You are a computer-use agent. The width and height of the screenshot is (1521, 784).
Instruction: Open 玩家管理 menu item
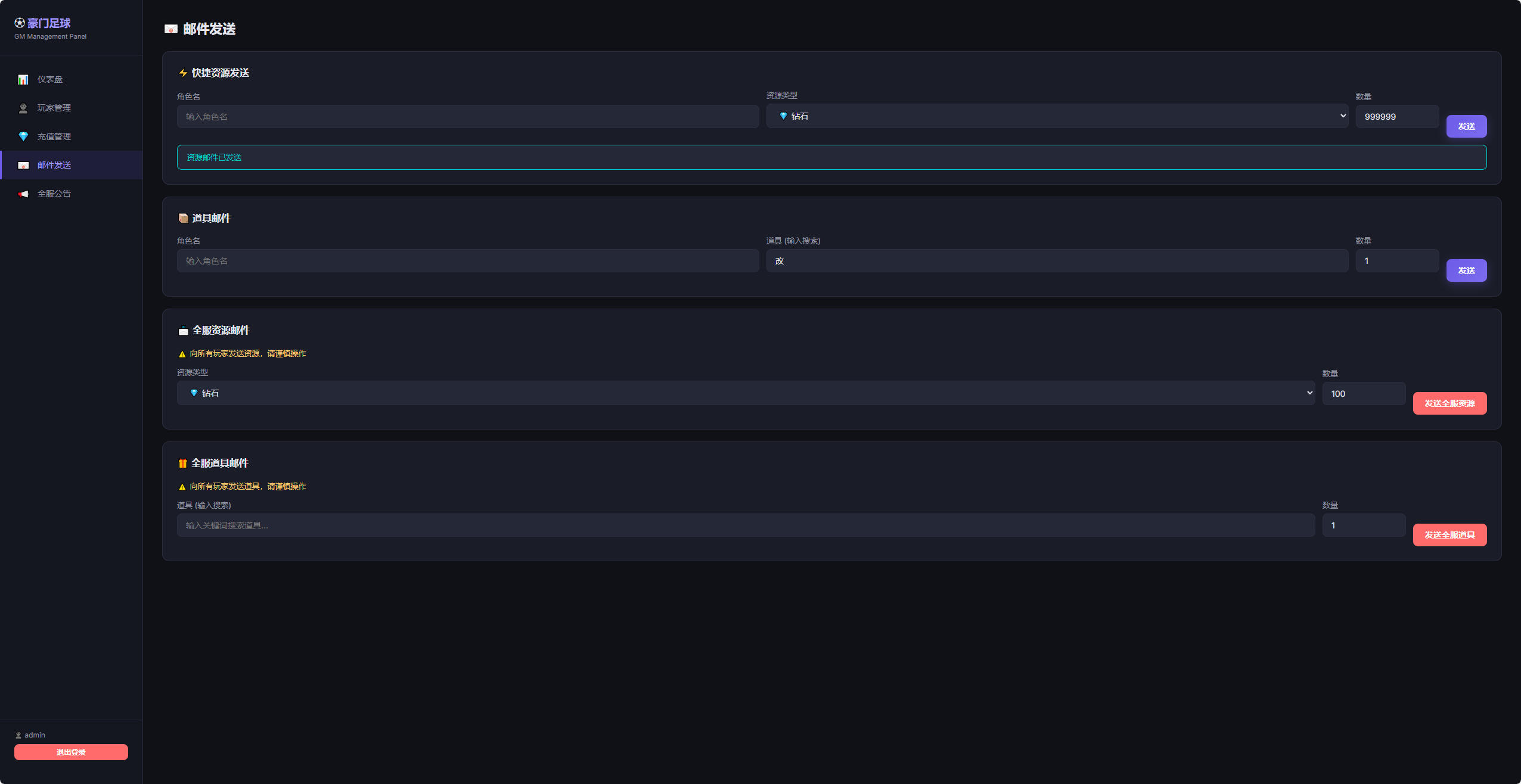(x=54, y=108)
